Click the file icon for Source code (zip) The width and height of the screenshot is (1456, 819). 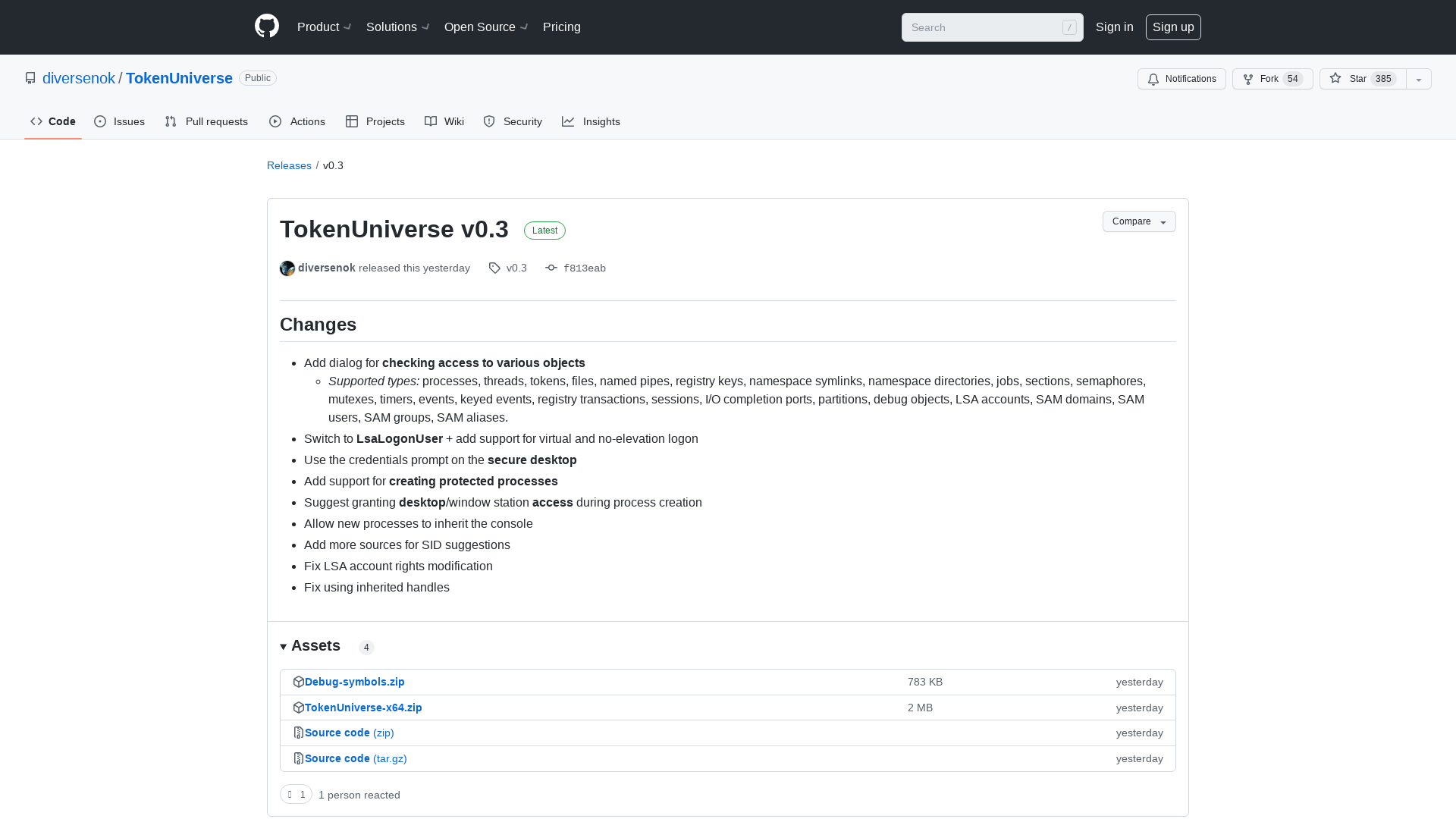coord(299,733)
